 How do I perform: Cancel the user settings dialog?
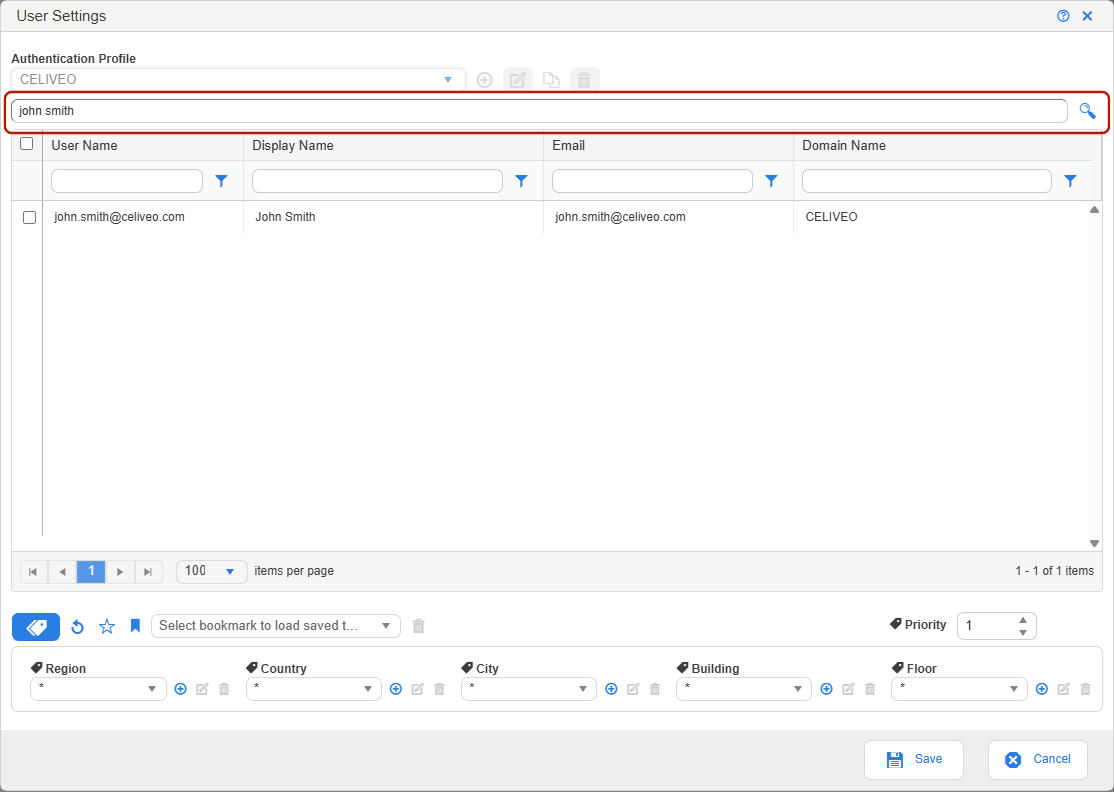pos(1037,759)
